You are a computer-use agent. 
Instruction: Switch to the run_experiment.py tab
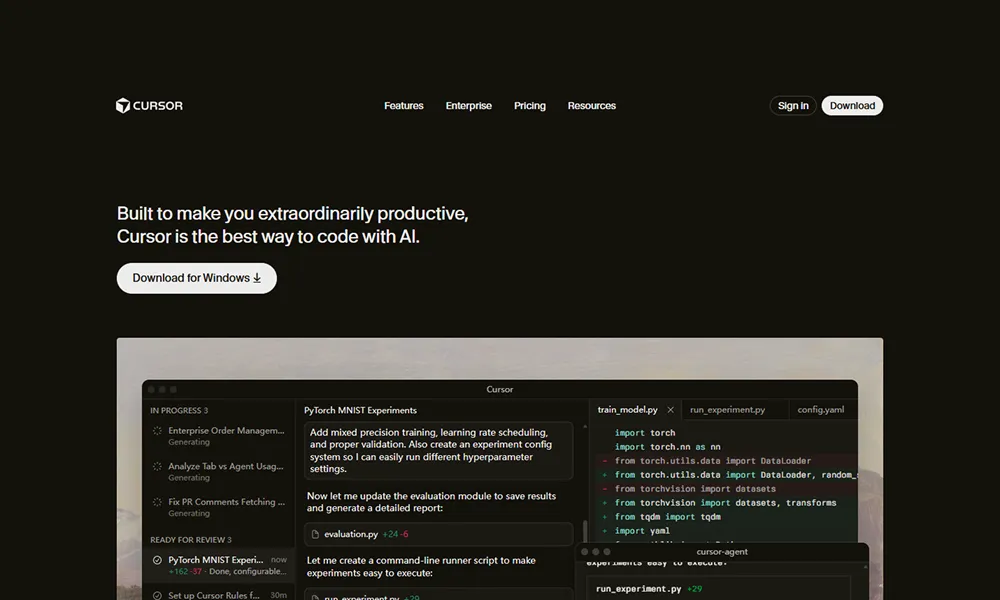[727, 410]
